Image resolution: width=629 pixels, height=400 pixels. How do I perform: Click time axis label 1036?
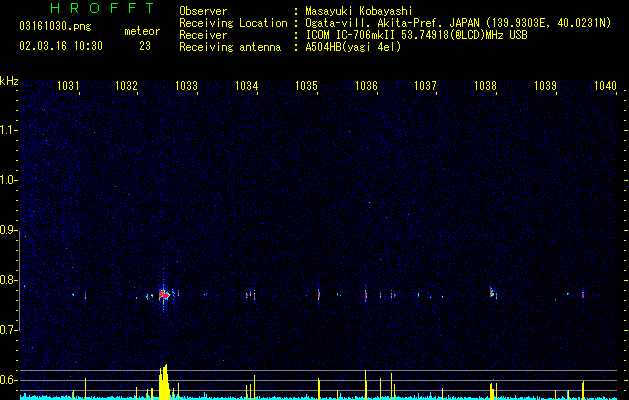pos(366,86)
